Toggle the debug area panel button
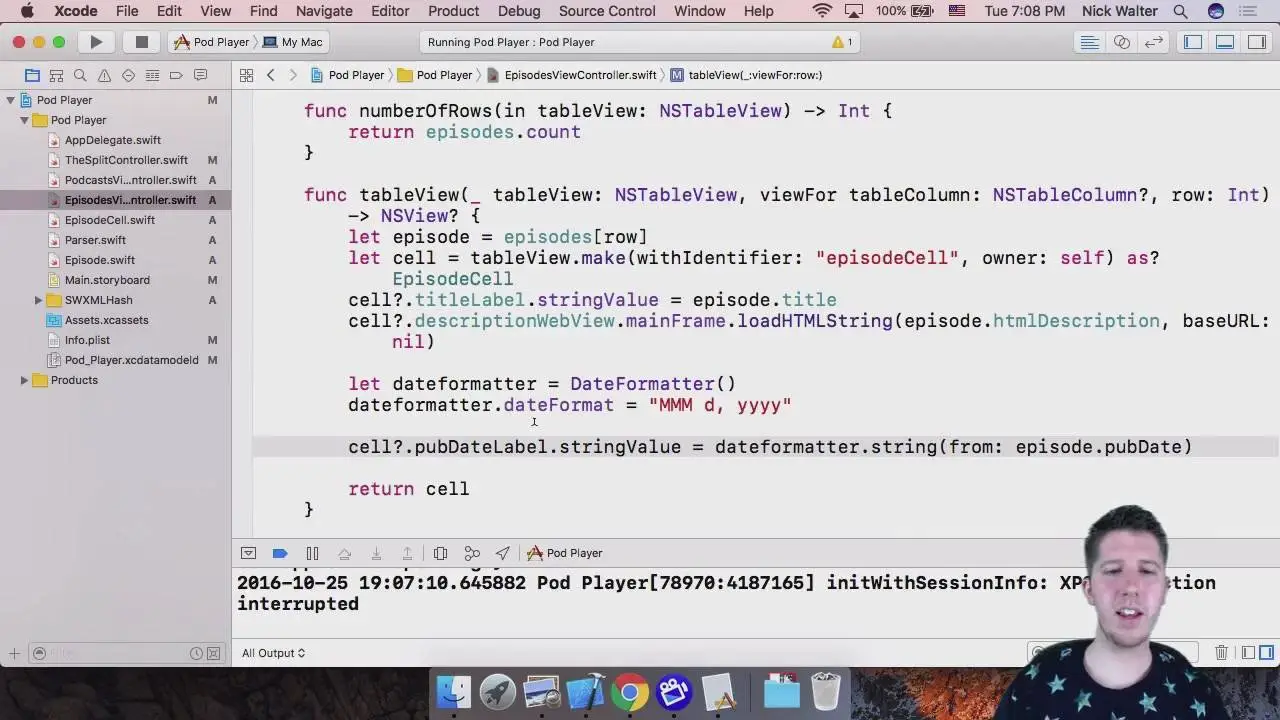 (1225, 42)
